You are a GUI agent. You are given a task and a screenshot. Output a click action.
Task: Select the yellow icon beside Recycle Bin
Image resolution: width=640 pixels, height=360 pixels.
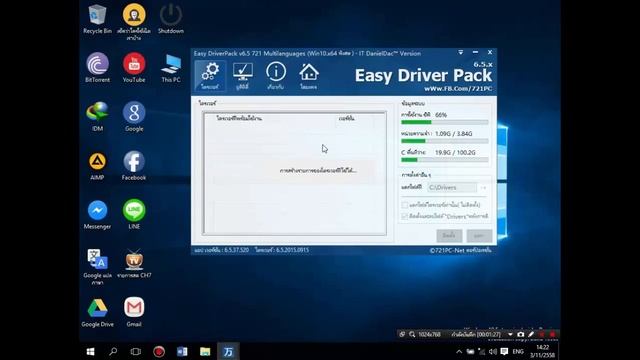[134, 22]
